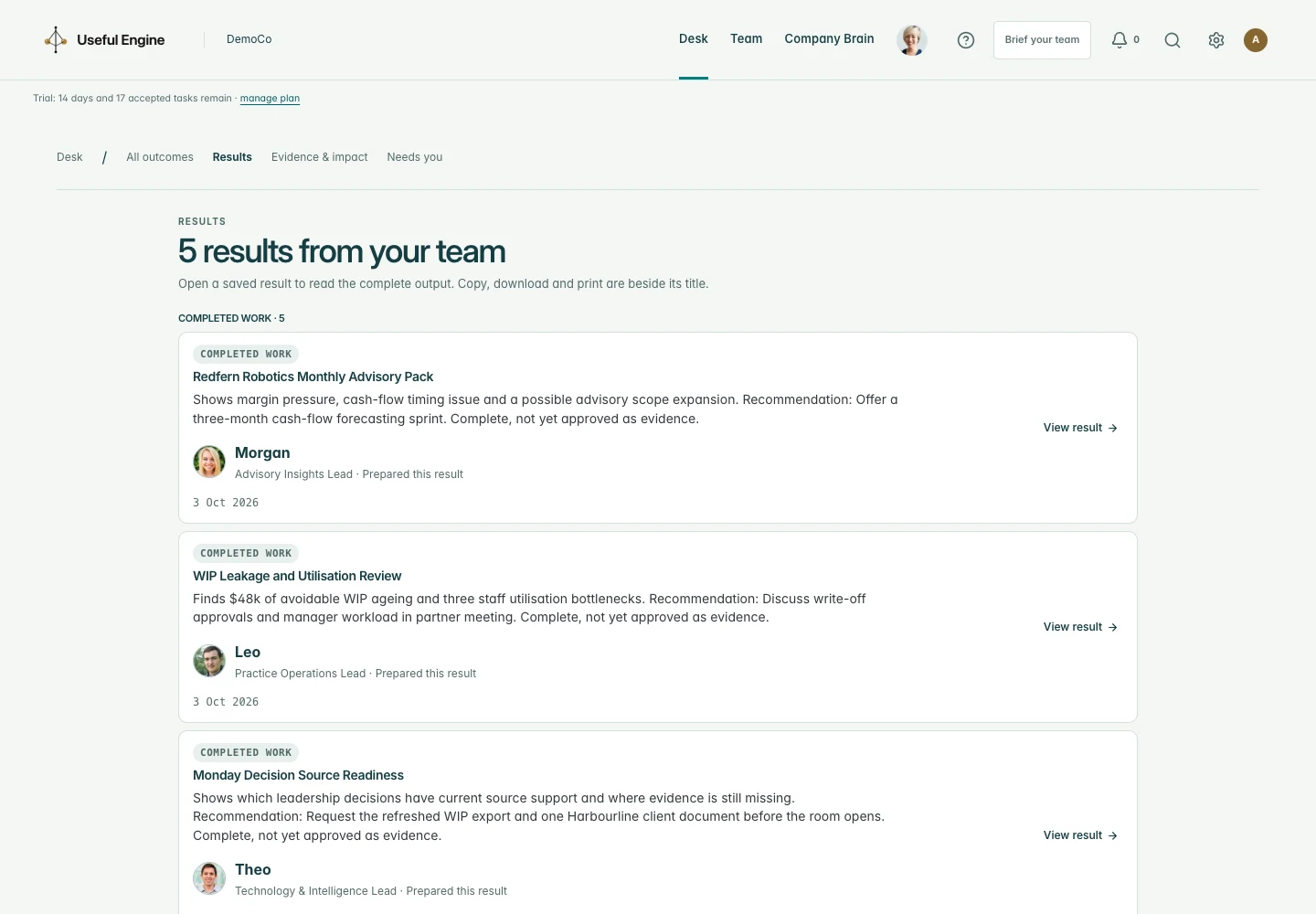
Task: Click the 3 Oct 2026 date under Leo
Action: (x=226, y=702)
